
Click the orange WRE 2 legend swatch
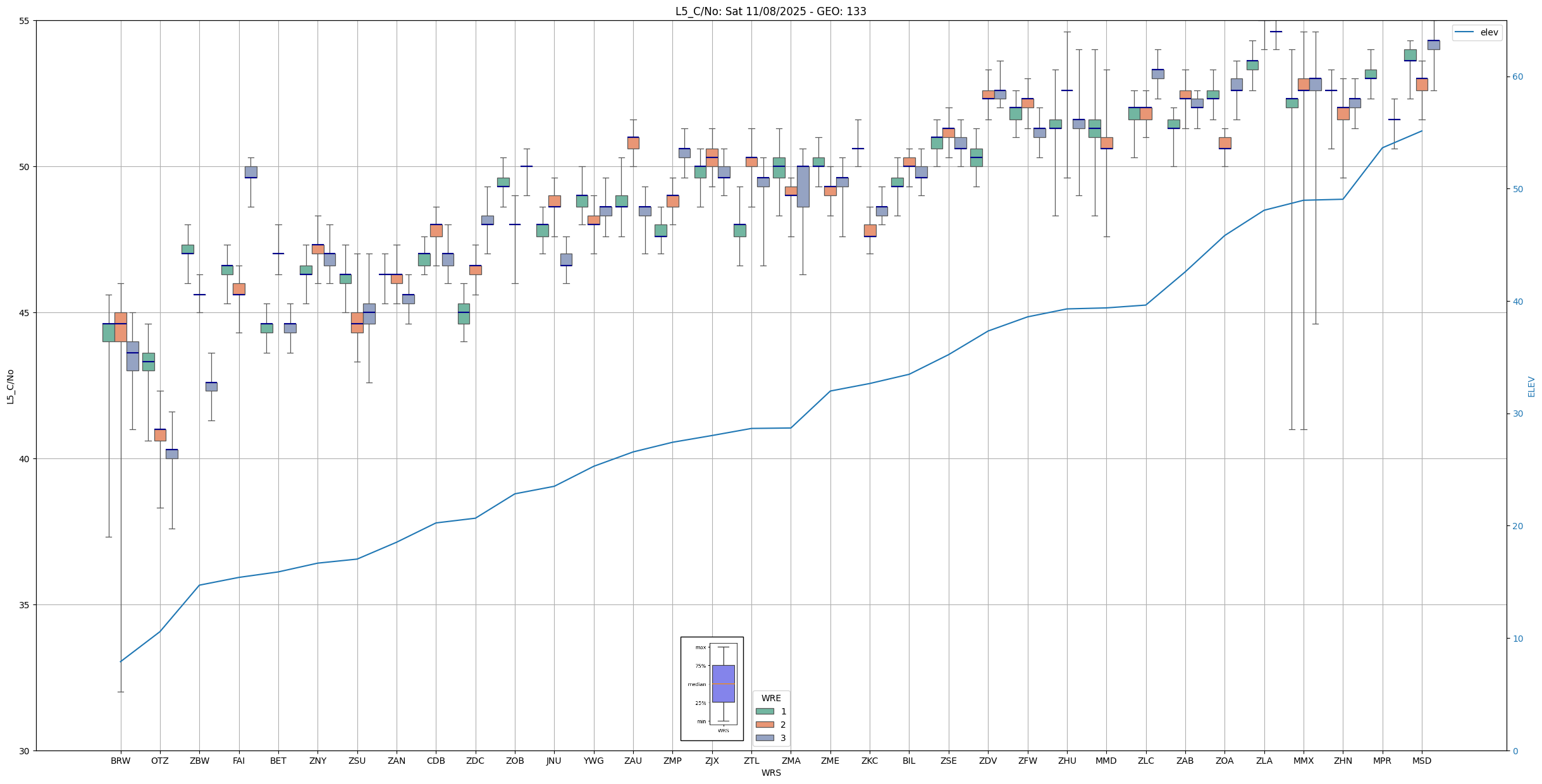coord(765,725)
